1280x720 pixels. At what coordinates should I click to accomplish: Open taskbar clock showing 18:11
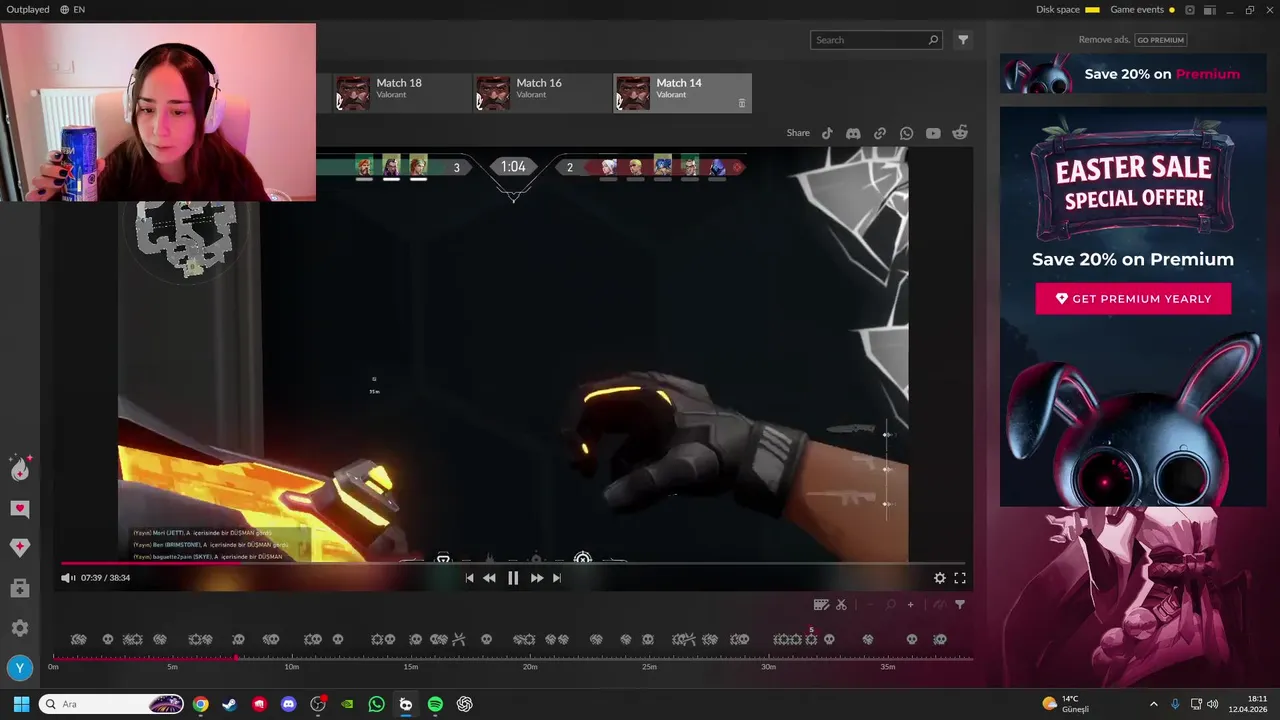(1248, 704)
